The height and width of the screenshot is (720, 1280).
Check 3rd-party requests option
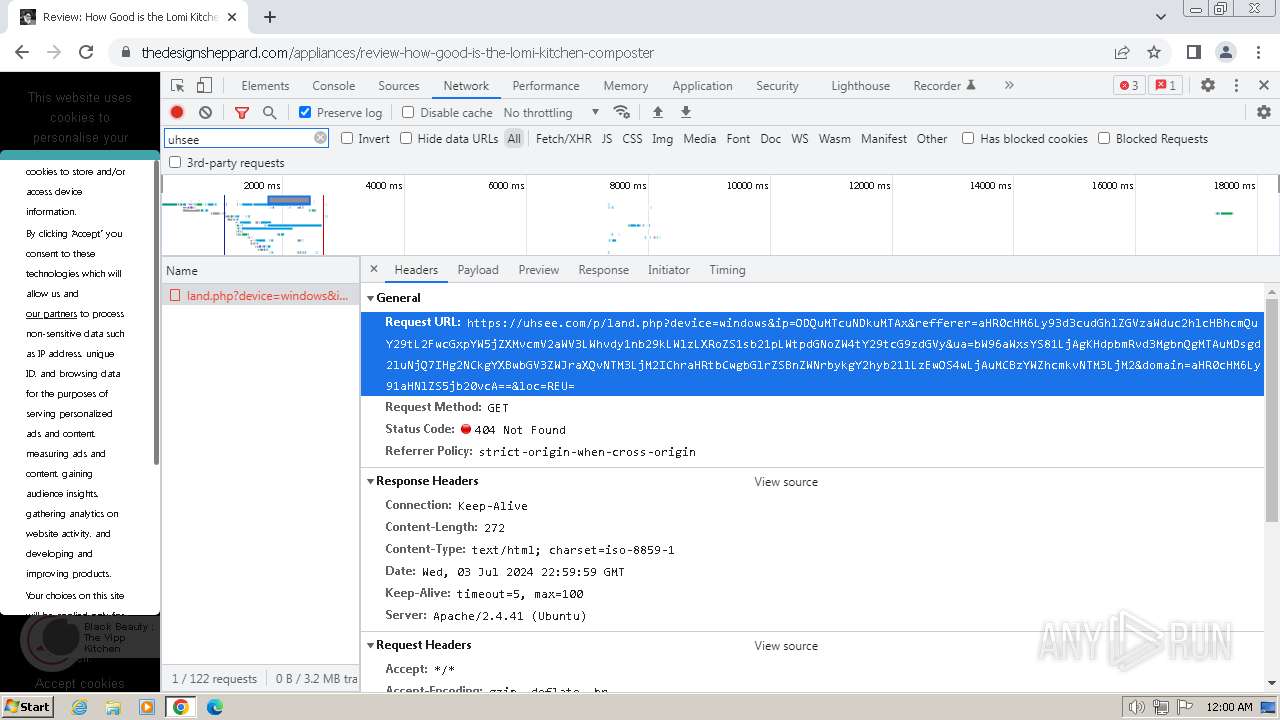(175, 162)
